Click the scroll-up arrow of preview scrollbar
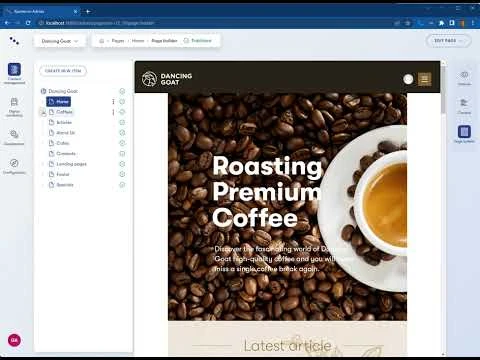The image size is (480, 360). pyautogui.click(x=443, y=63)
